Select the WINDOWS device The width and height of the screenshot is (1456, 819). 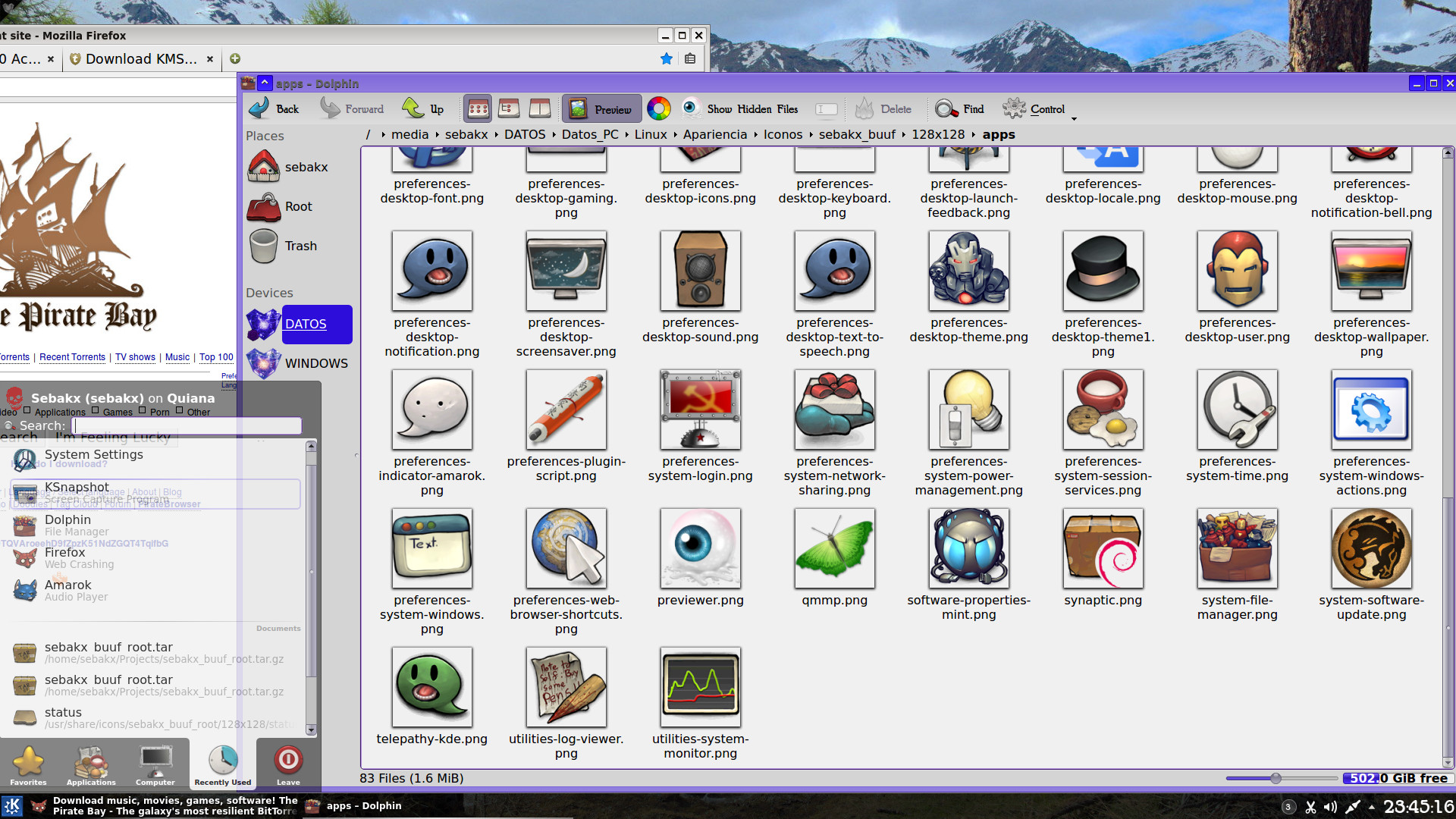pos(299,363)
